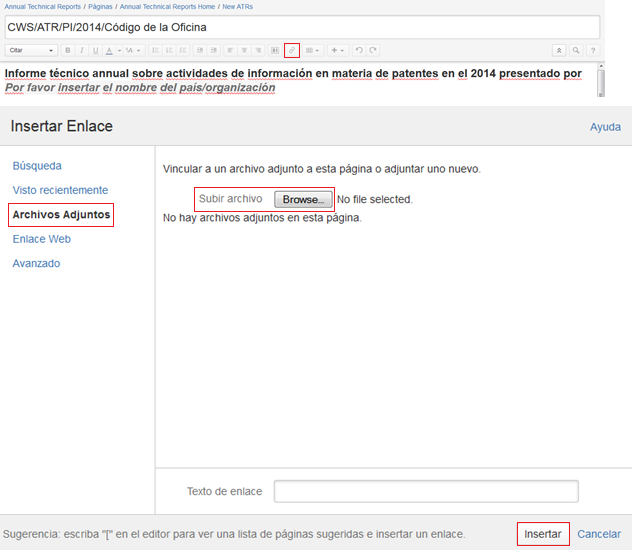Expand the table insert dropdown
The height and width of the screenshot is (550, 633).
(x=314, y=50)
